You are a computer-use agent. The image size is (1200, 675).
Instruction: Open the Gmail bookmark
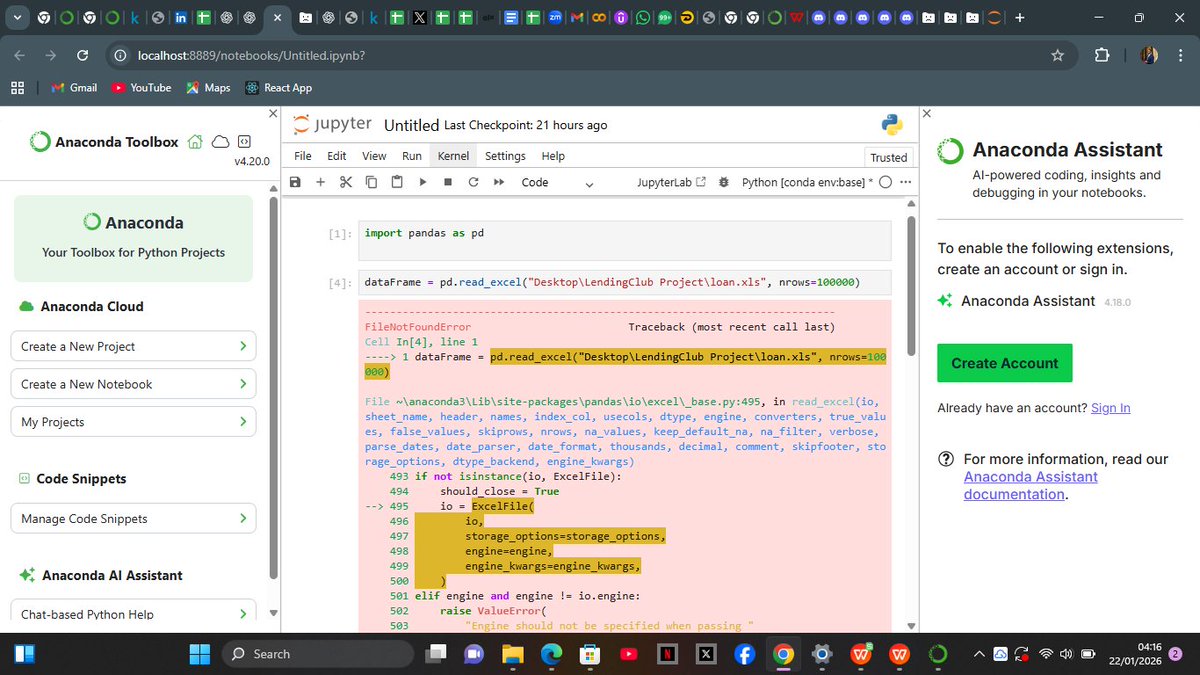click(74, 88)
